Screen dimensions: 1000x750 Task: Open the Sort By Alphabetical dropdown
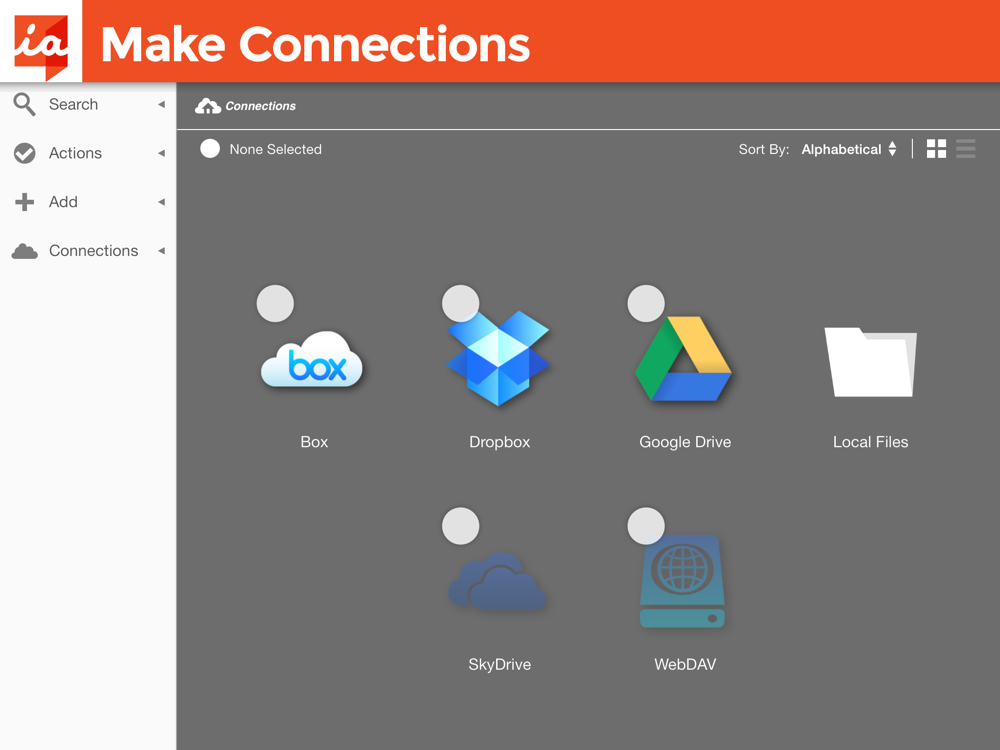849,149
